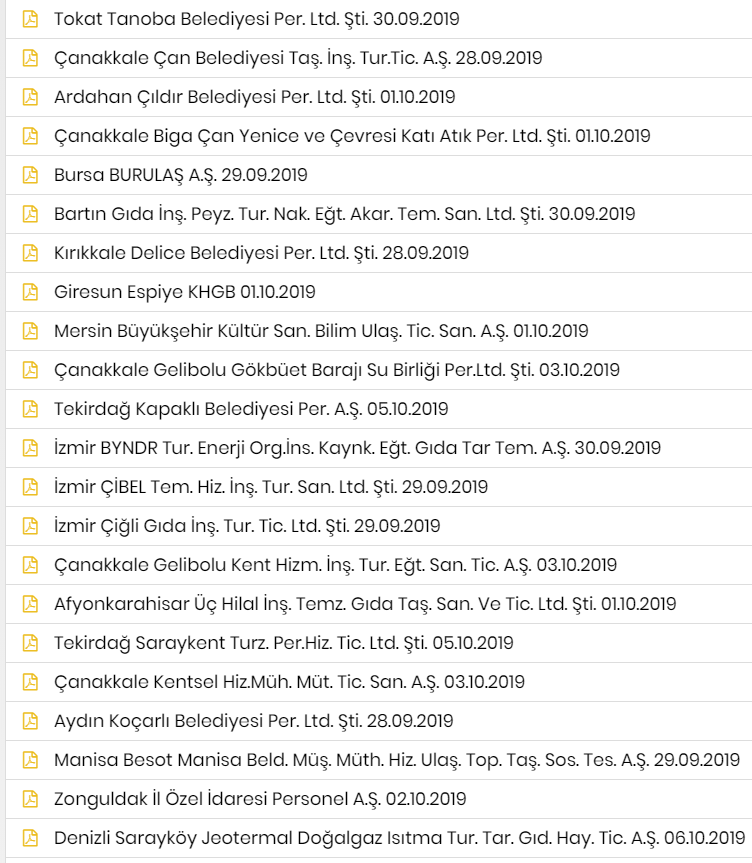Image resolution: width=752 pixels, height=863 pixels.
Task: Open Çanakkale Çan Belediyesi Taş. İnş. link
Action: click(298, 58)
